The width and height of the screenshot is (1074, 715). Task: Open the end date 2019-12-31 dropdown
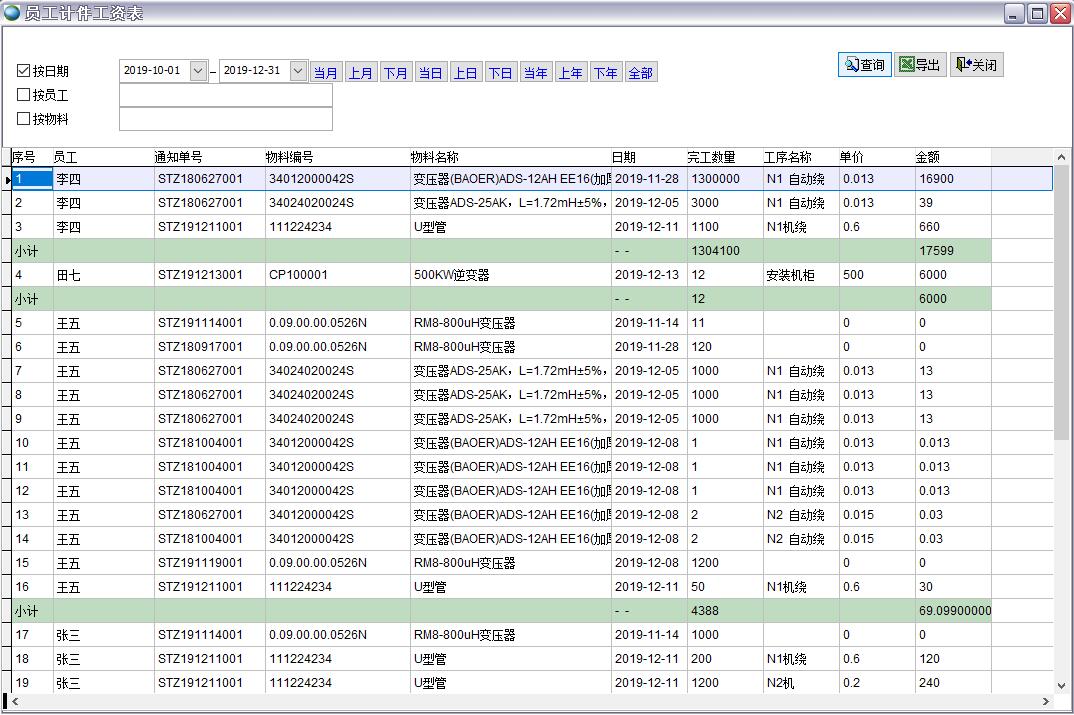[x=298, y=71]
